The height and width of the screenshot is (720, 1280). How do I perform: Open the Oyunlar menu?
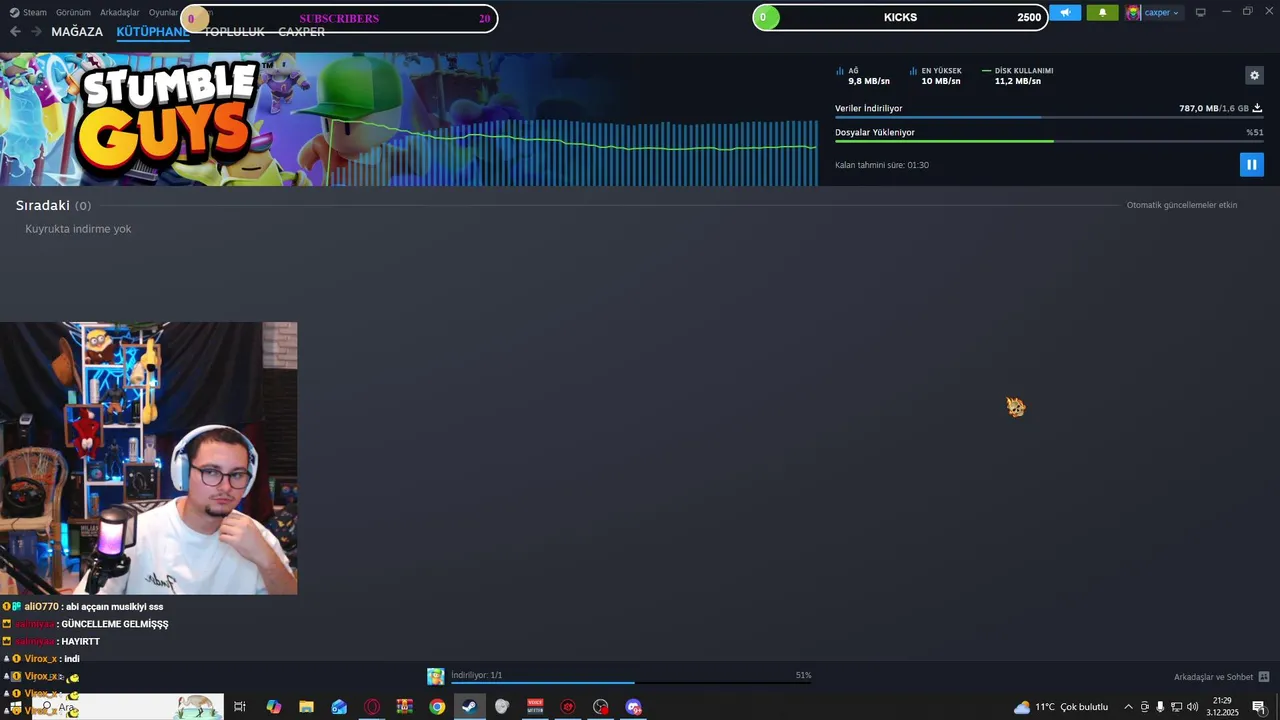163,13
